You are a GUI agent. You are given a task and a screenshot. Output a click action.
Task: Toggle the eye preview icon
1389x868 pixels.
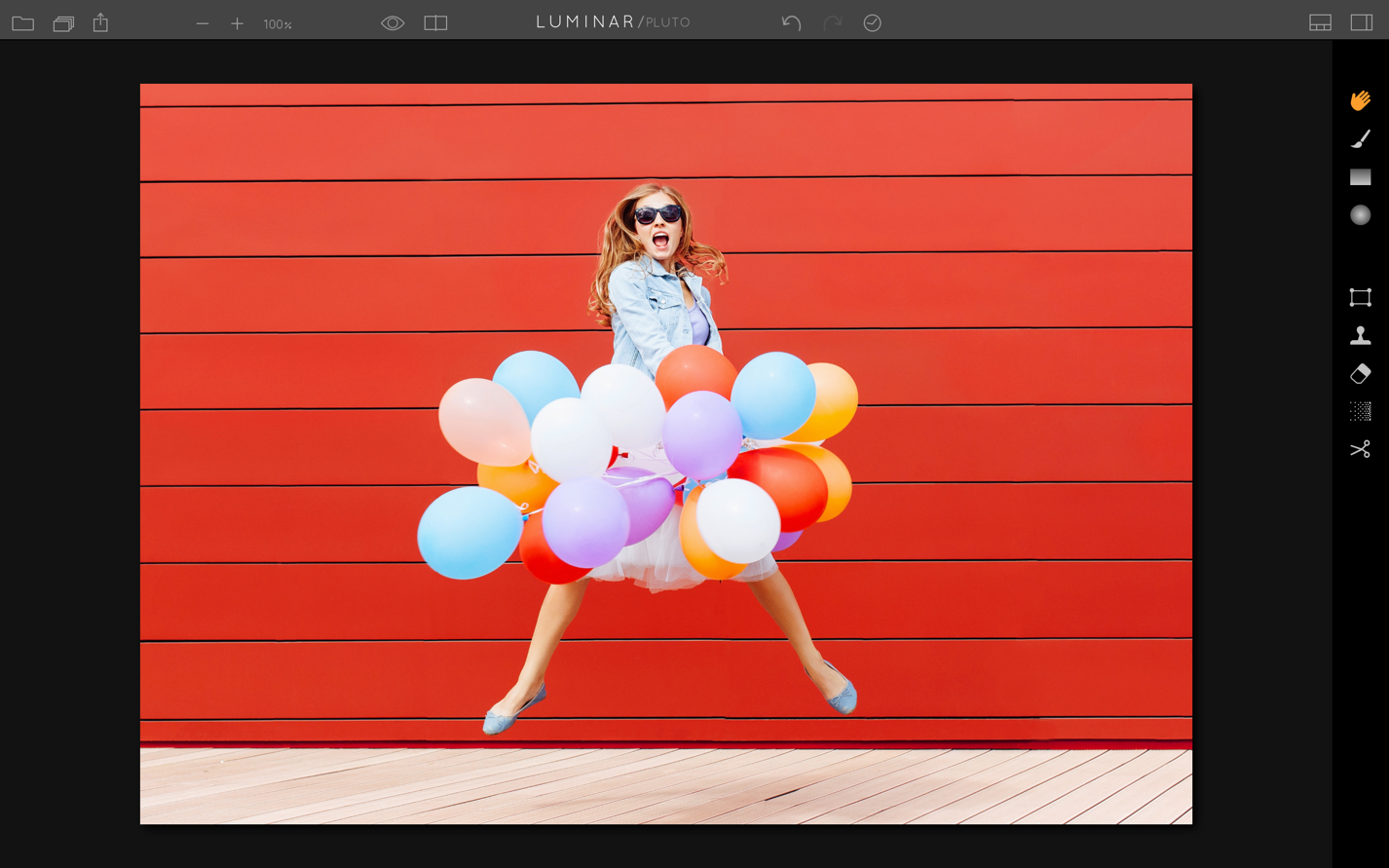click(393, 23)
